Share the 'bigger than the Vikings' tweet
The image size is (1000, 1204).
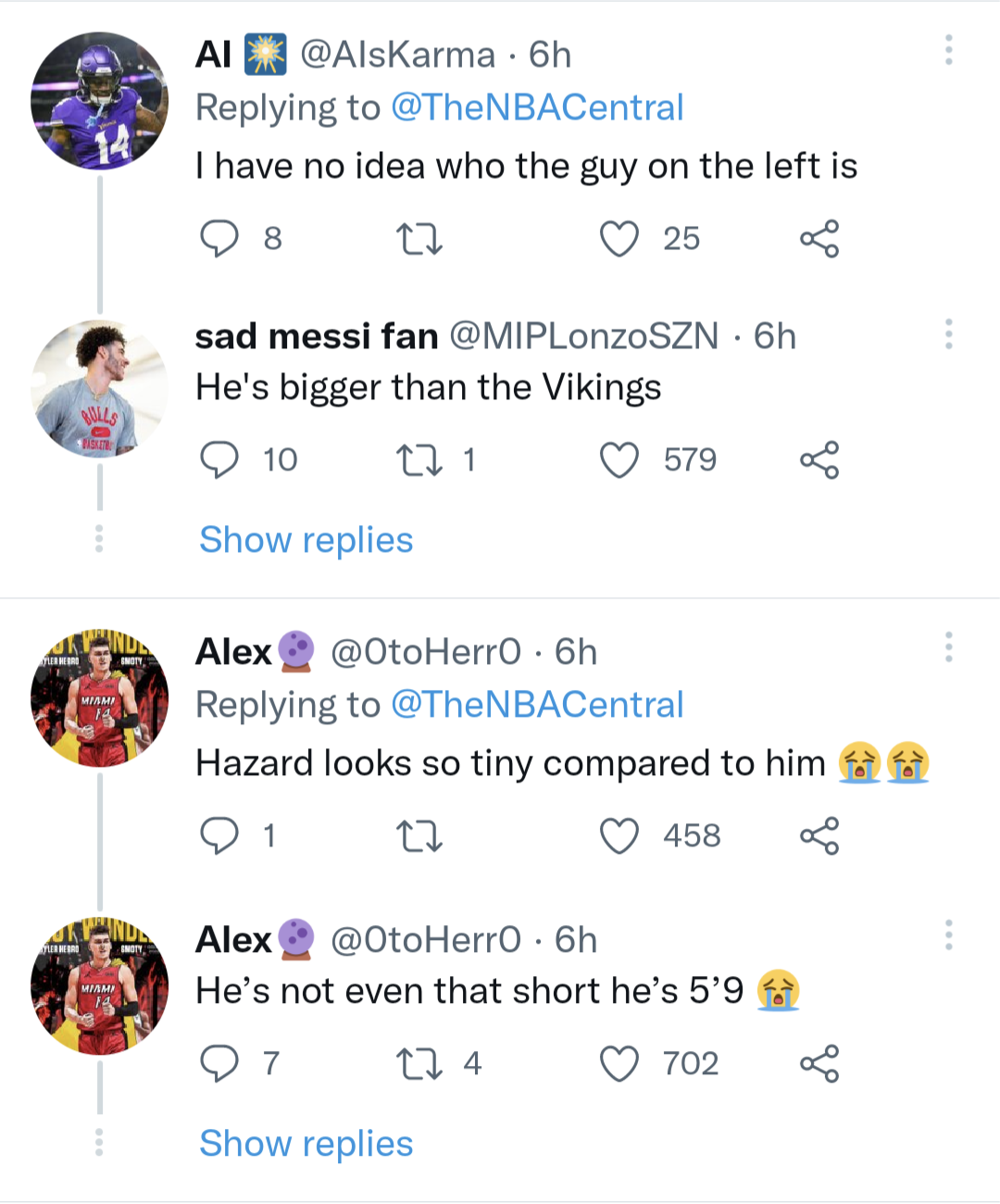tap(819, 460)
